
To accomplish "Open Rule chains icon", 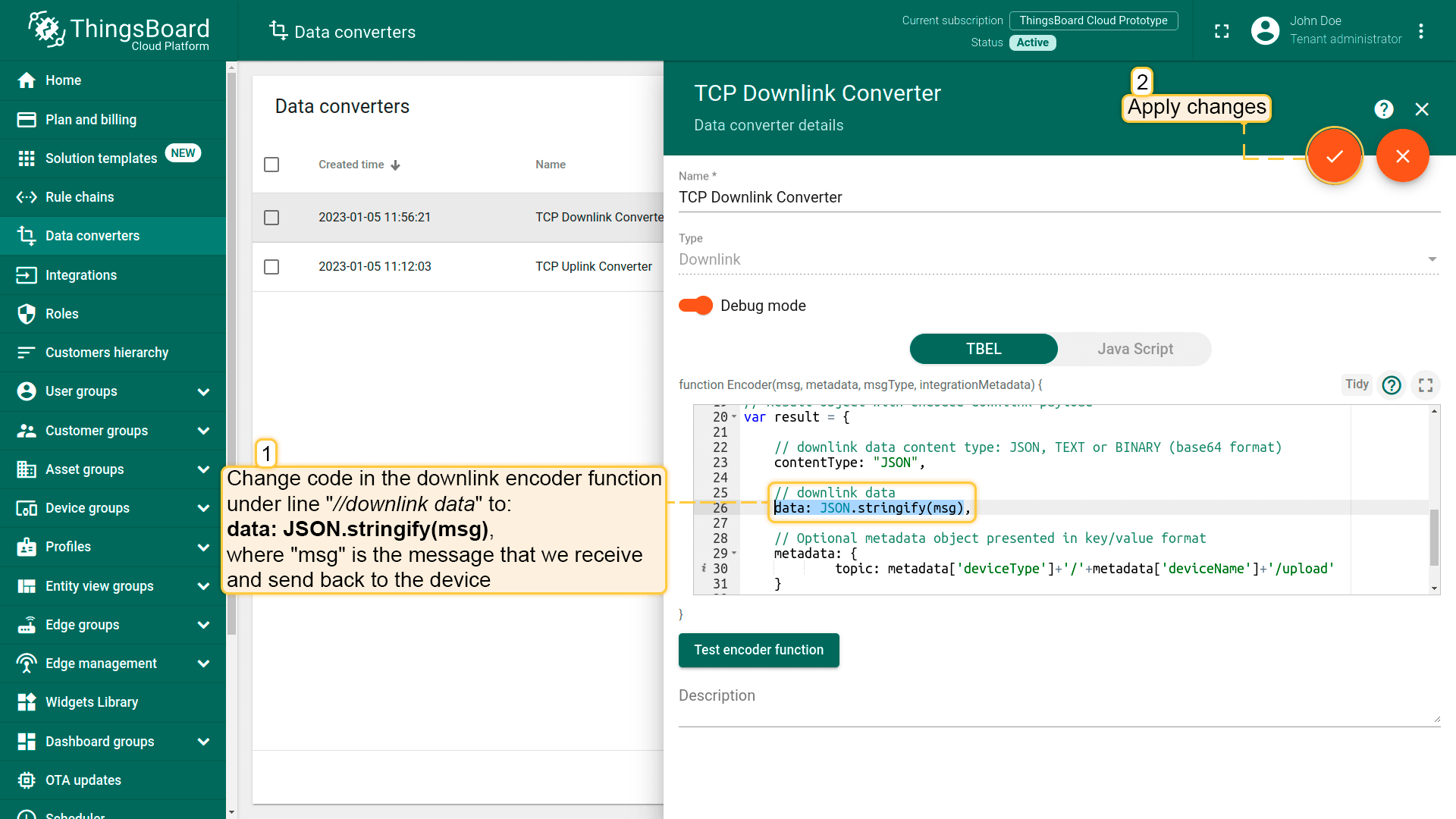I will pyautogui.click(x=27, y=197).
